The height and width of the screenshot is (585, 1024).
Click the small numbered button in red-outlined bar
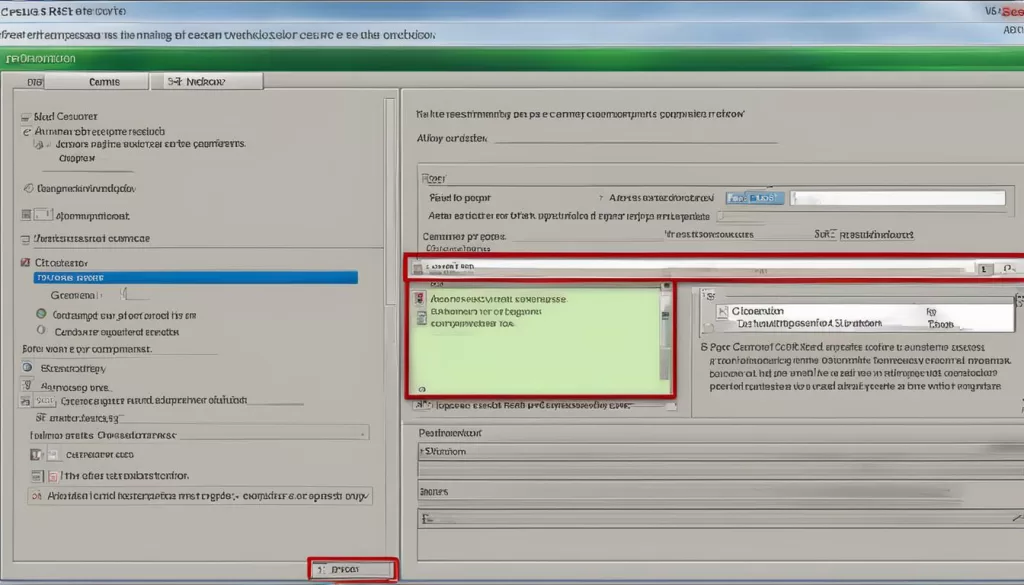click(x=984, y=268)
